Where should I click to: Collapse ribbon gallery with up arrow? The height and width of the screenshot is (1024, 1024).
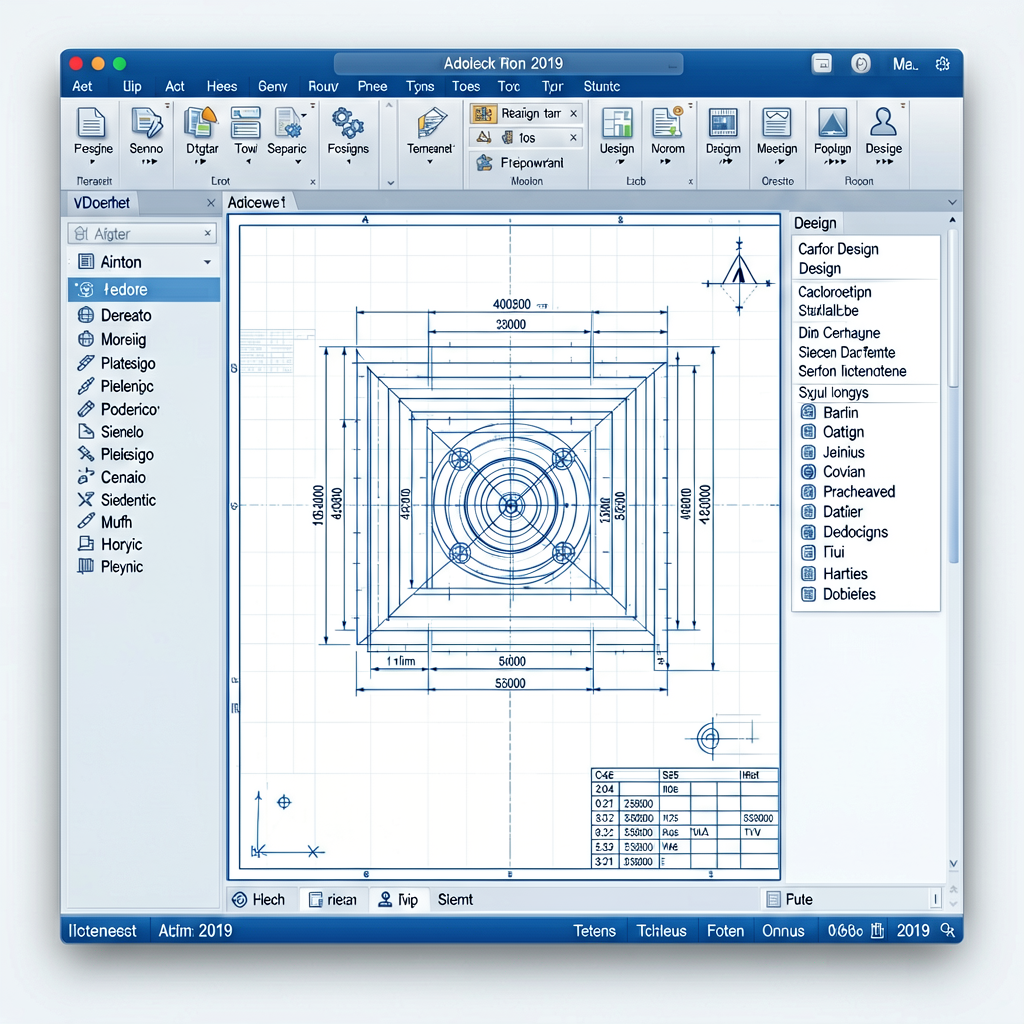389,104
